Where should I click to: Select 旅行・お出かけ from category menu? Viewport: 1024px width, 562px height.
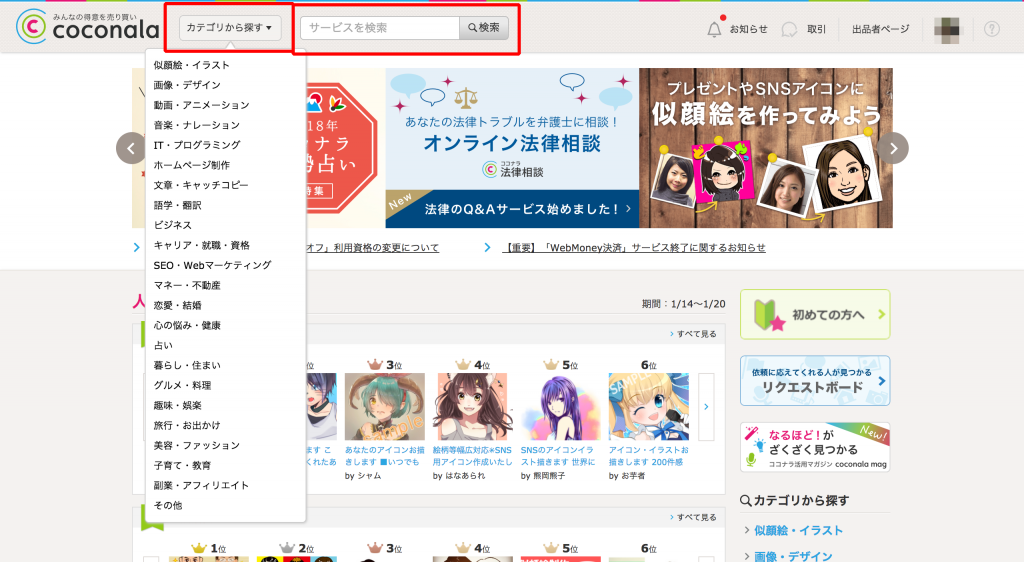[x=187, y=426]
